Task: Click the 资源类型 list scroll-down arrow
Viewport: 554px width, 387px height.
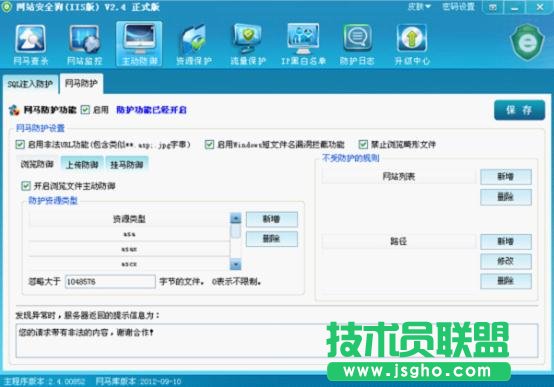Action: [x=235, y=264]
